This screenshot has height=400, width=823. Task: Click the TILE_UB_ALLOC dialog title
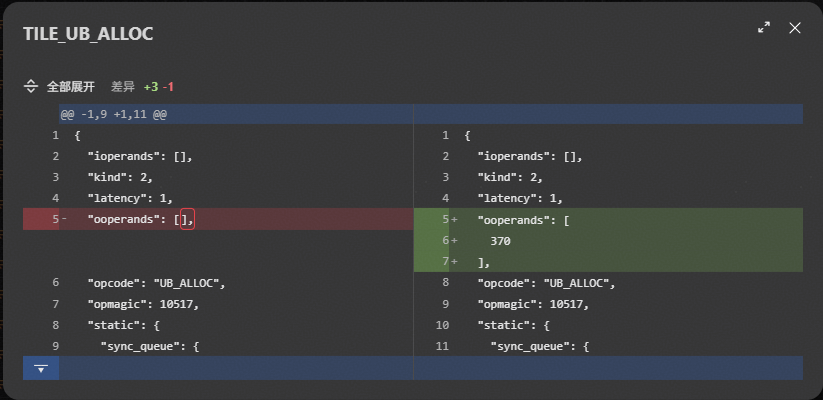pyautogui.click(x=88, y=34)
